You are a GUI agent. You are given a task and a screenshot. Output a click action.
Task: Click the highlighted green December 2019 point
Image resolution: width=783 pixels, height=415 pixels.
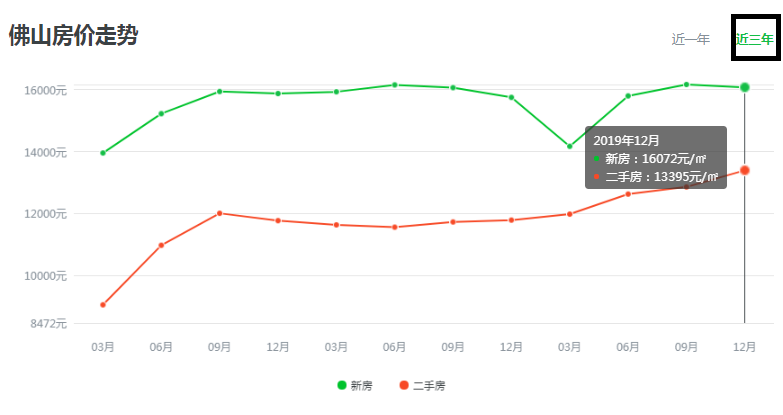click(x=745, y=87)
